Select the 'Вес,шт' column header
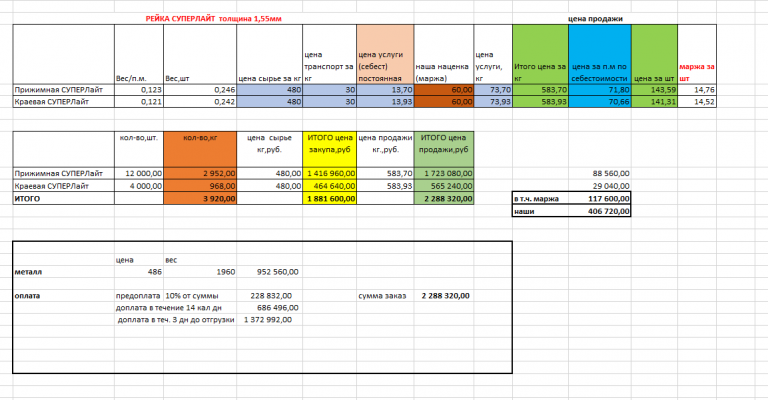This screenshot has height=400, width=768. (200, 54)
